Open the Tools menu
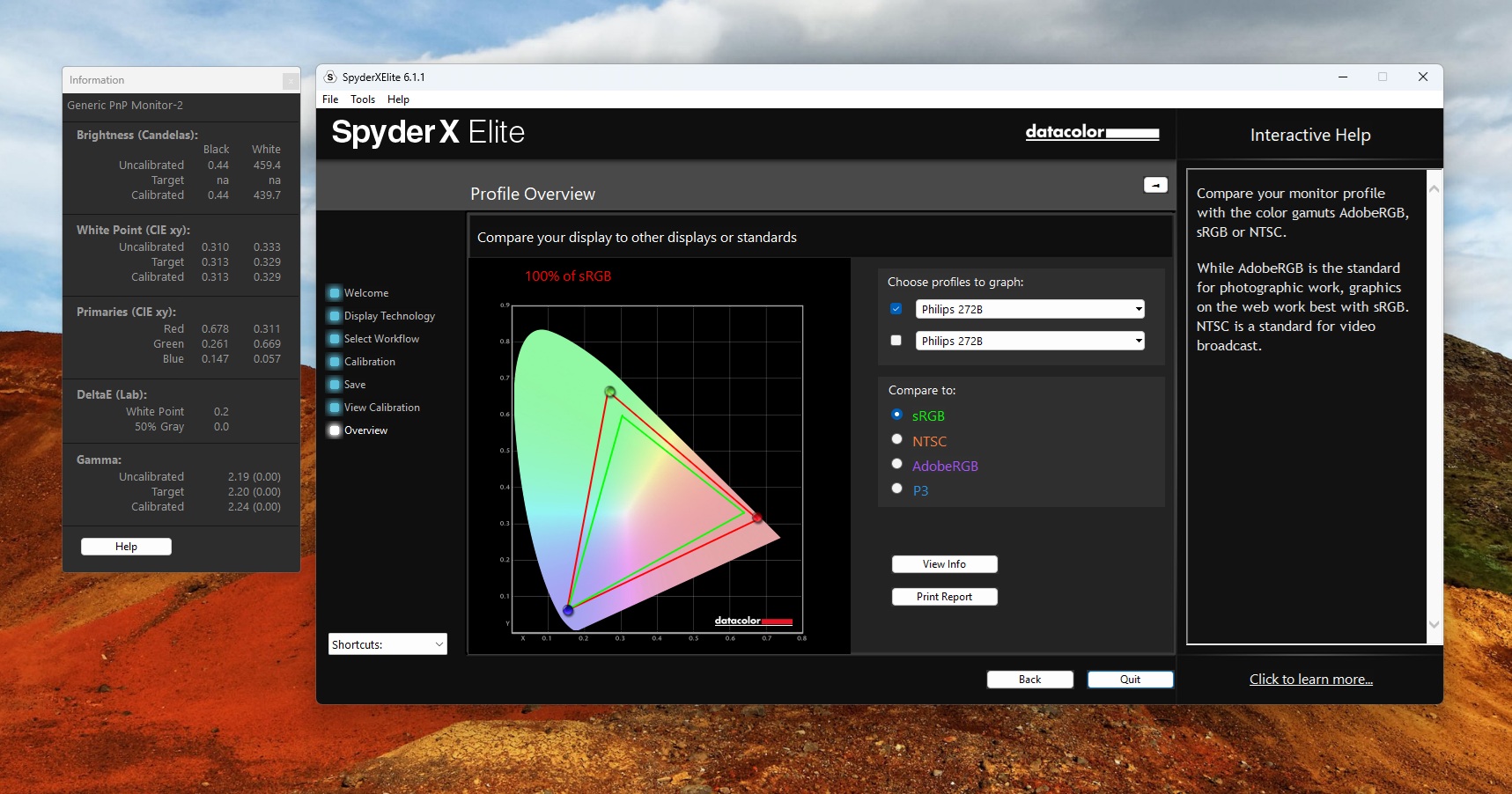The width and height of the screenshot is (1512, 794). tap(363, 99)
